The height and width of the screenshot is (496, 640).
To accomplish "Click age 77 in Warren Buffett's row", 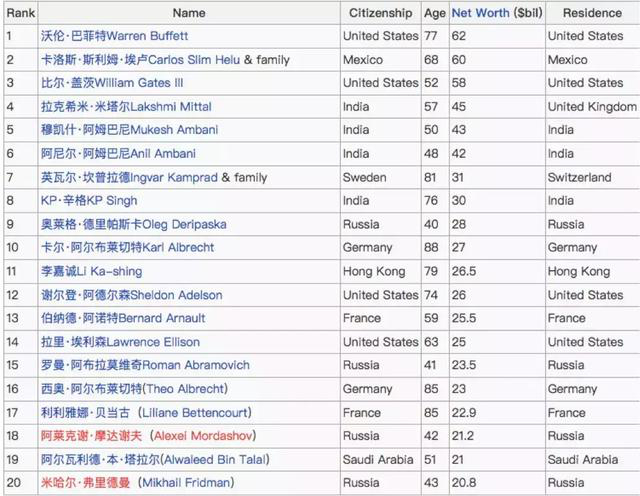I will pos(431,36).
